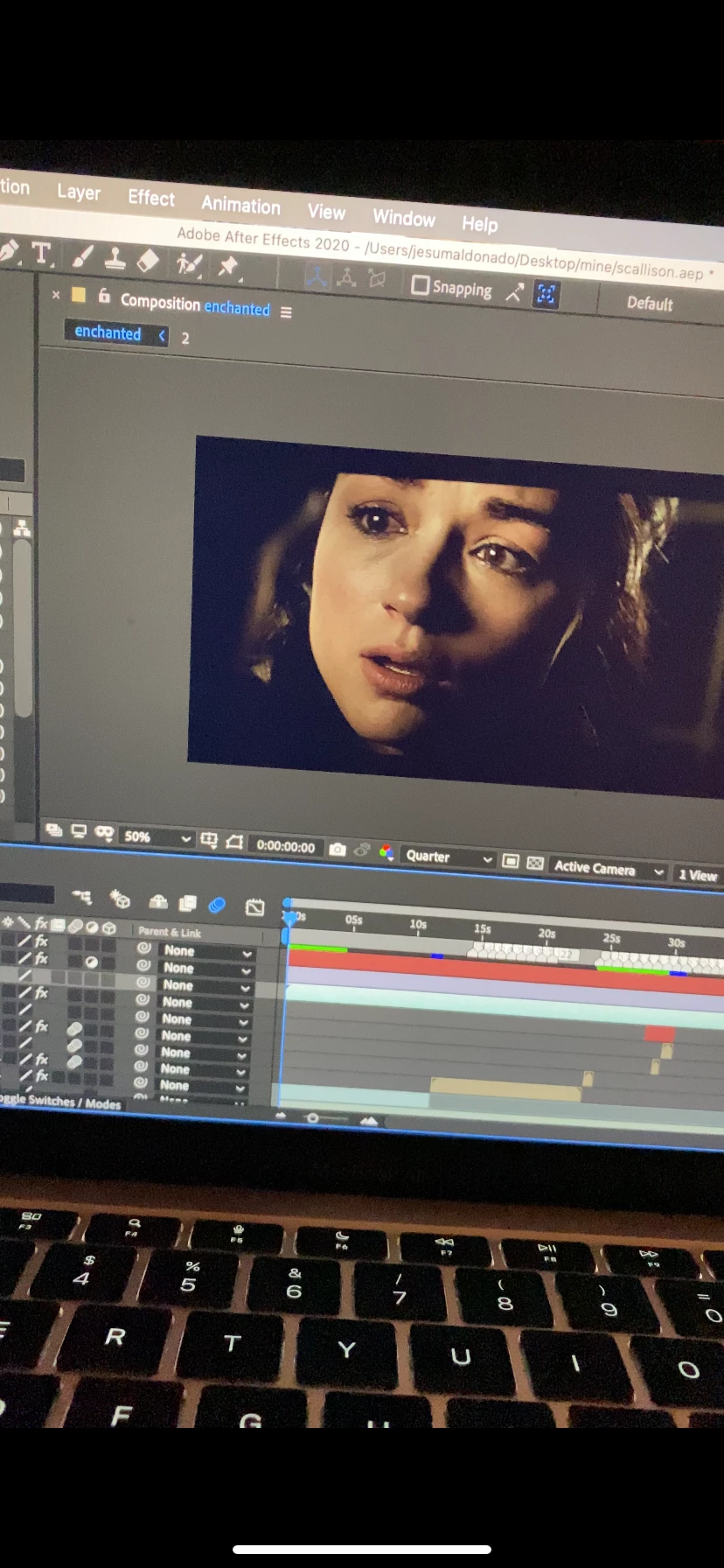Viewport: 724px width, 1568px height.
Task: Switch to World Axis mode
Action: coord(346,278)
